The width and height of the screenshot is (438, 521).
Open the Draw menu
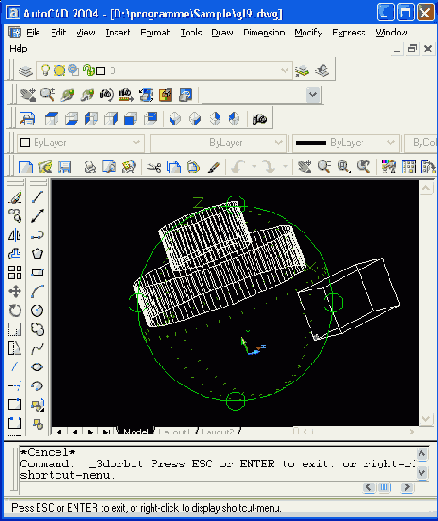[222, 32]
